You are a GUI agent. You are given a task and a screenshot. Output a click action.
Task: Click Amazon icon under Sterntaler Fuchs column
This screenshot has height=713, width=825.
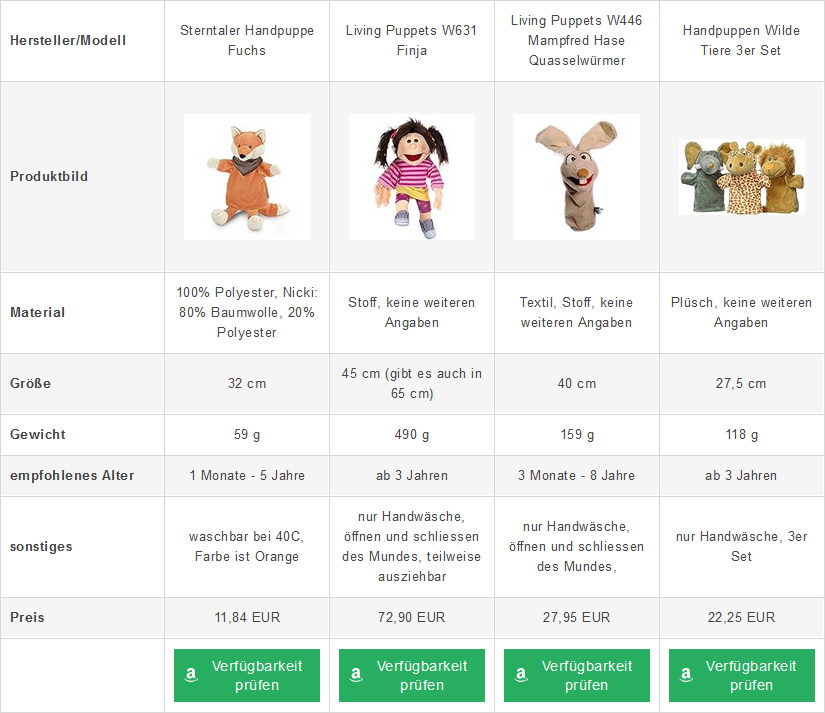[191, 675]
